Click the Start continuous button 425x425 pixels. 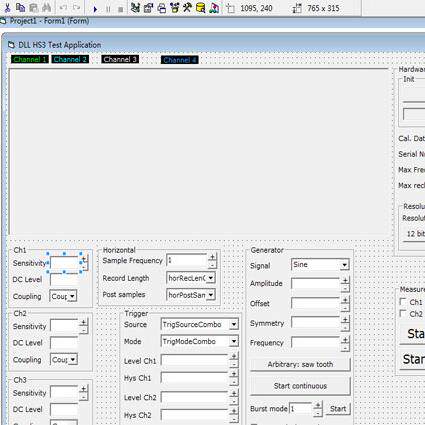(x=300, y=386)
